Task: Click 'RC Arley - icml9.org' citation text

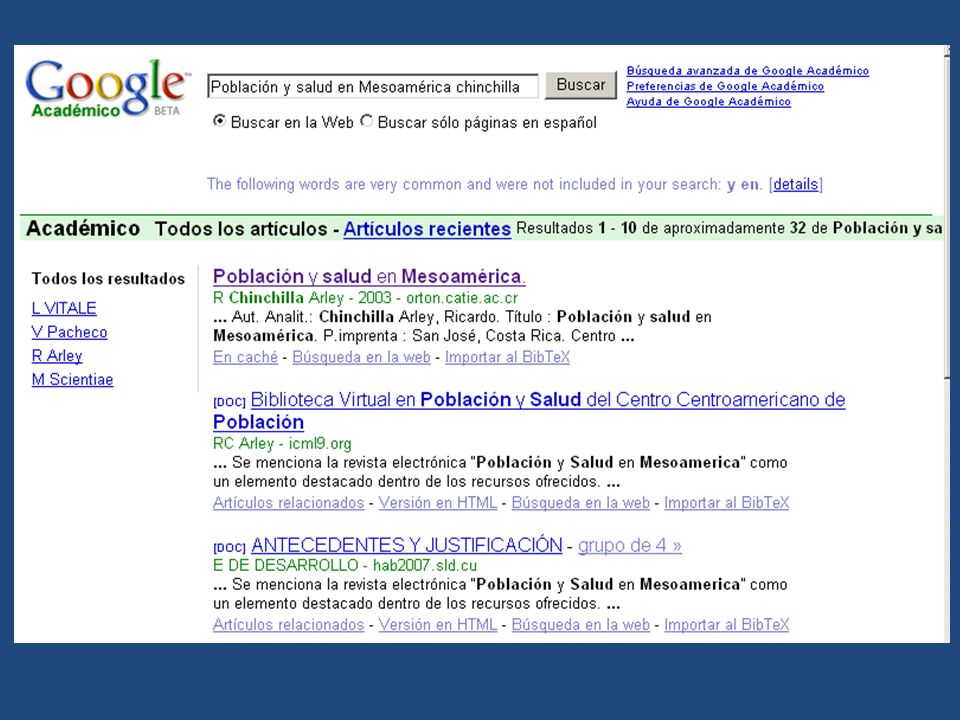Action: point(282,443)
